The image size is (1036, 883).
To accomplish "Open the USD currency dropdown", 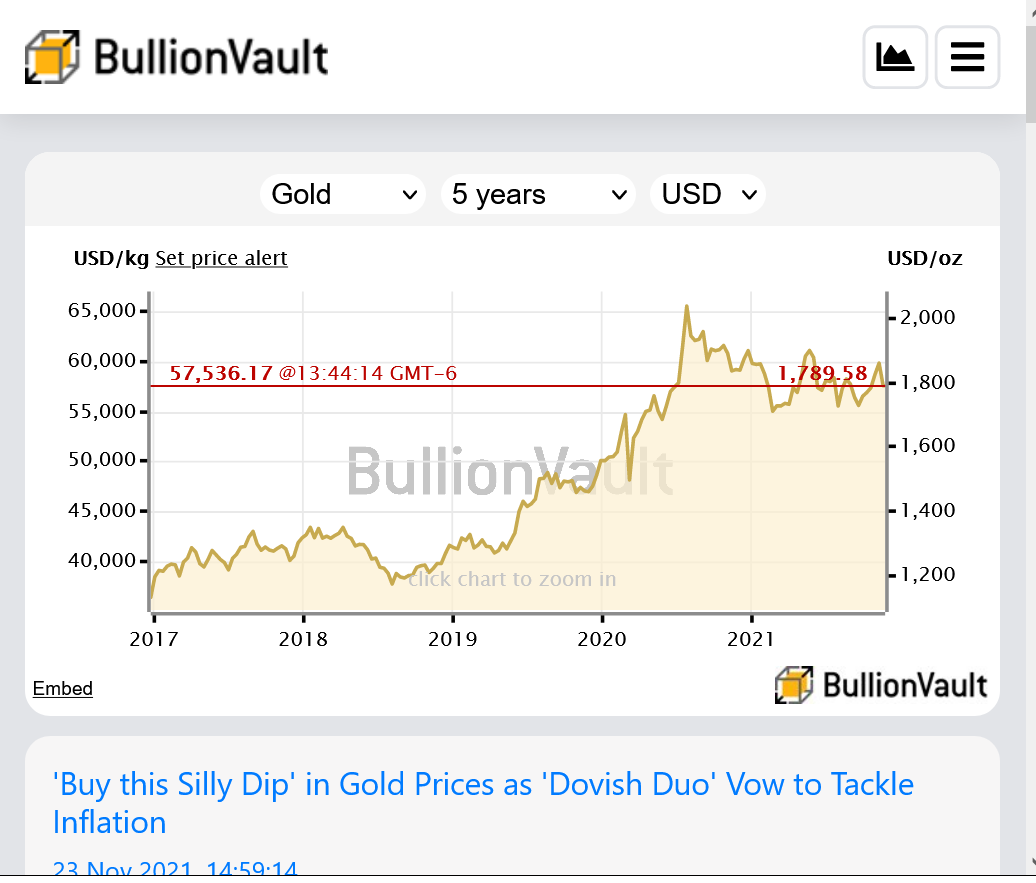I will [x=708, y=194].
